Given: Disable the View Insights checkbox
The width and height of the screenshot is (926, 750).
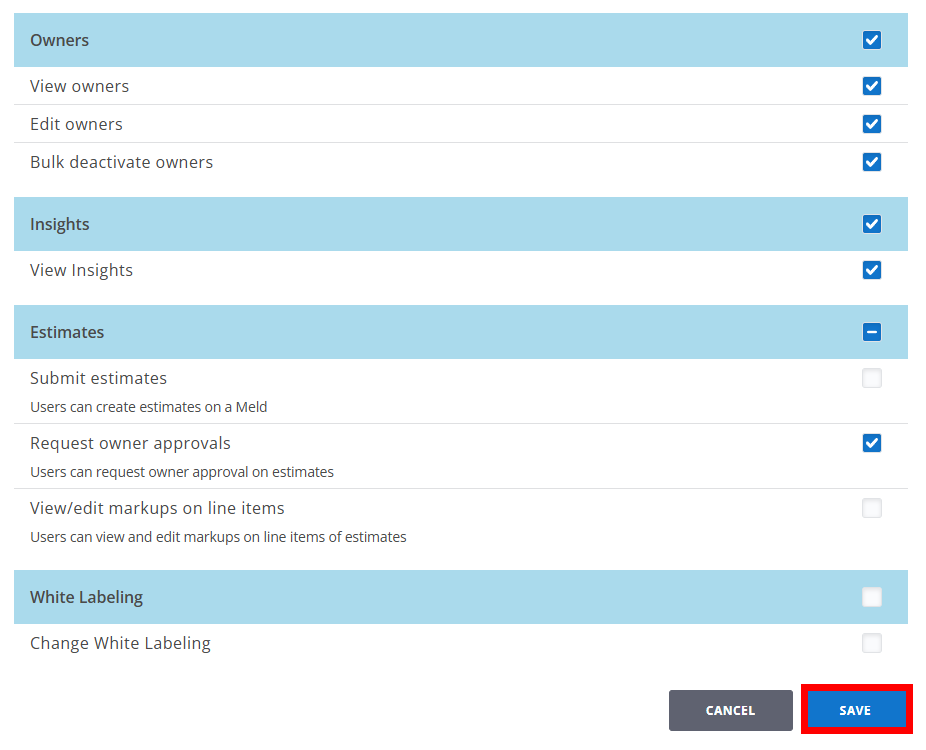Looking at the screenshot, I should 871,270.
